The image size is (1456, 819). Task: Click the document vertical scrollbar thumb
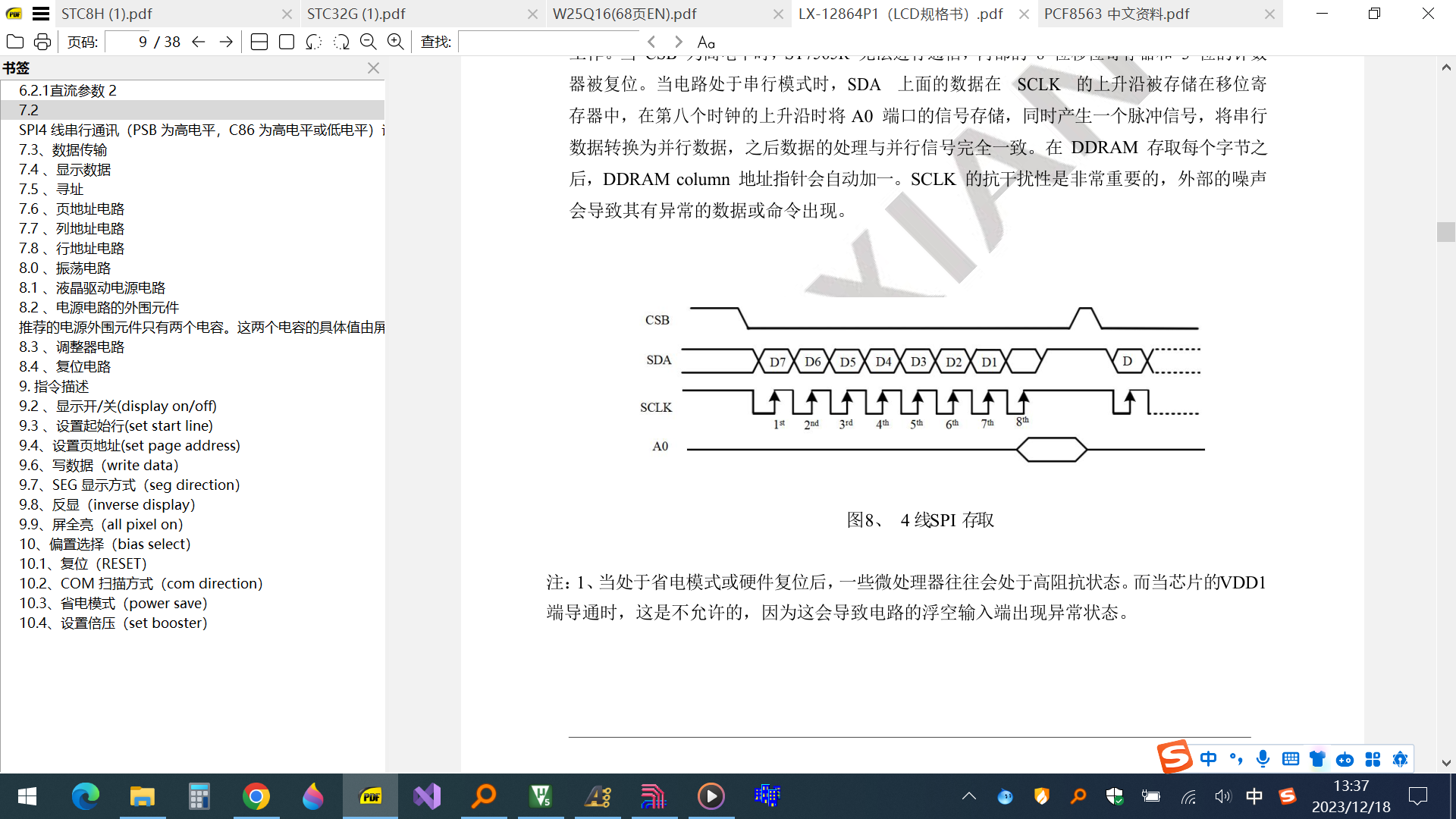click(x=1446, y=231)
